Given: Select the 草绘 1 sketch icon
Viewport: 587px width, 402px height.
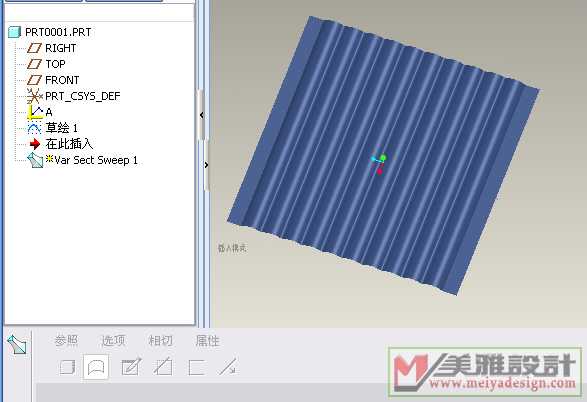Looking at the screenshot, I should tap(34, 128).
